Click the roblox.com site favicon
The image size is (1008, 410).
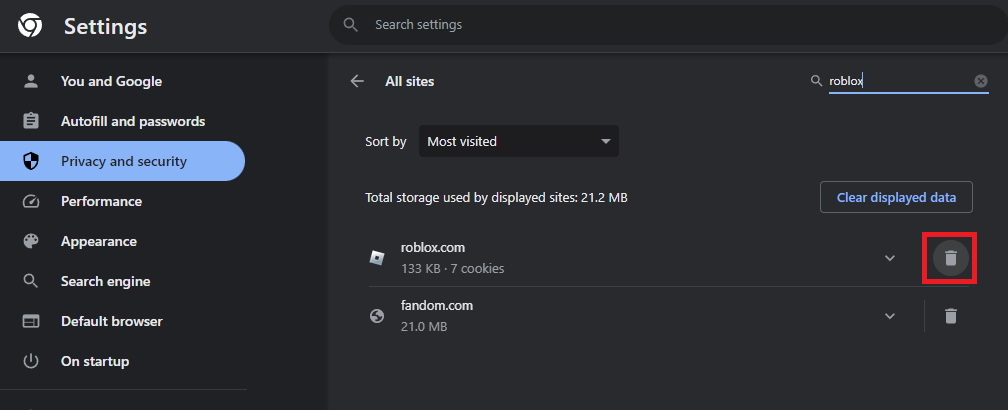pos(377,258)
